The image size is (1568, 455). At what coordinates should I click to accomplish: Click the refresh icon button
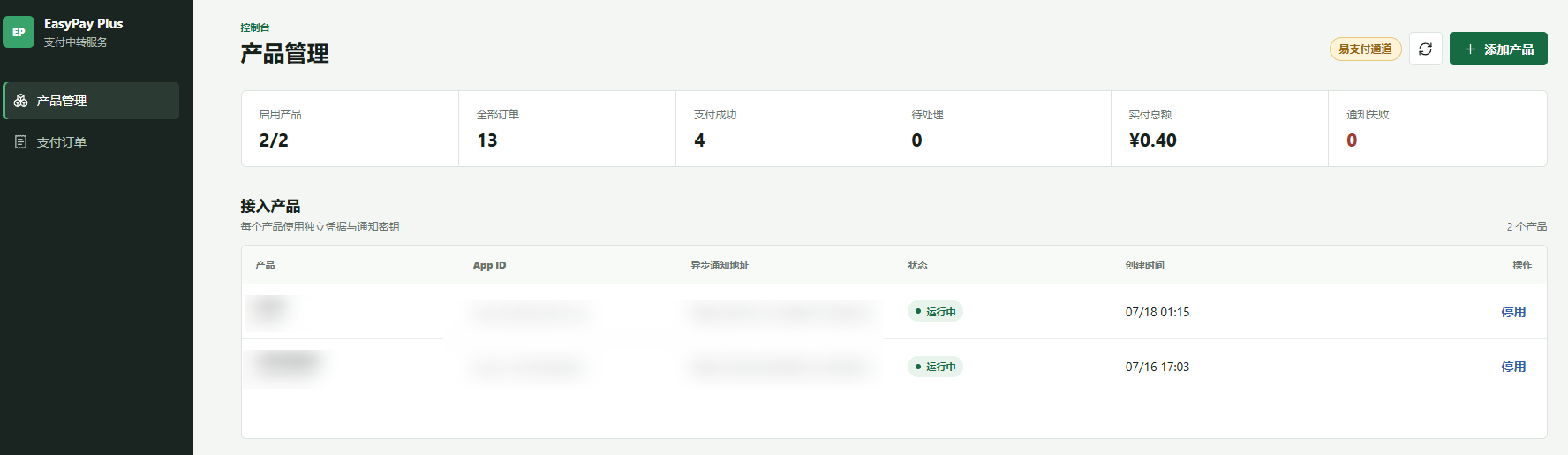(1425, 49)
